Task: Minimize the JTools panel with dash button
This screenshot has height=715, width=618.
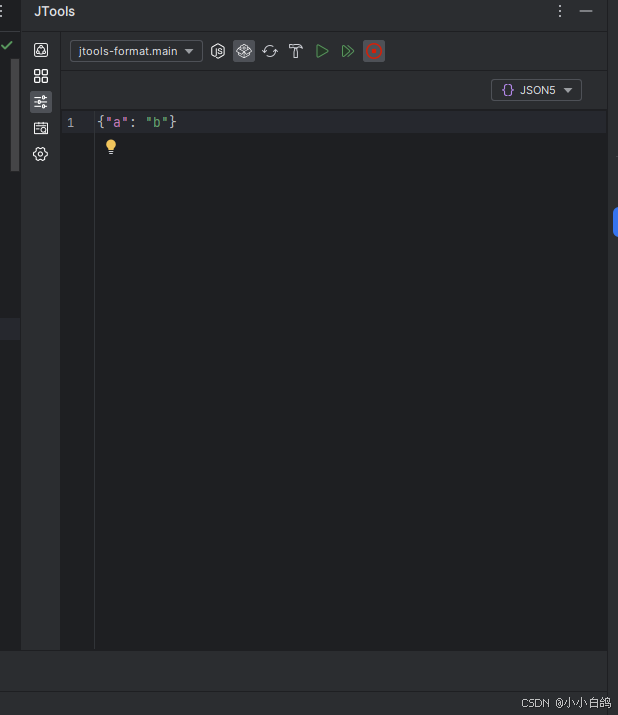Action: click(x=586, y=11)
